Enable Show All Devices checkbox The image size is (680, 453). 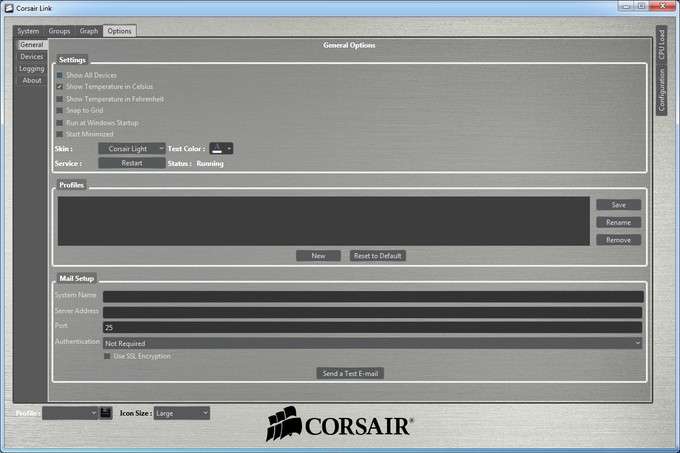point(59,75)
